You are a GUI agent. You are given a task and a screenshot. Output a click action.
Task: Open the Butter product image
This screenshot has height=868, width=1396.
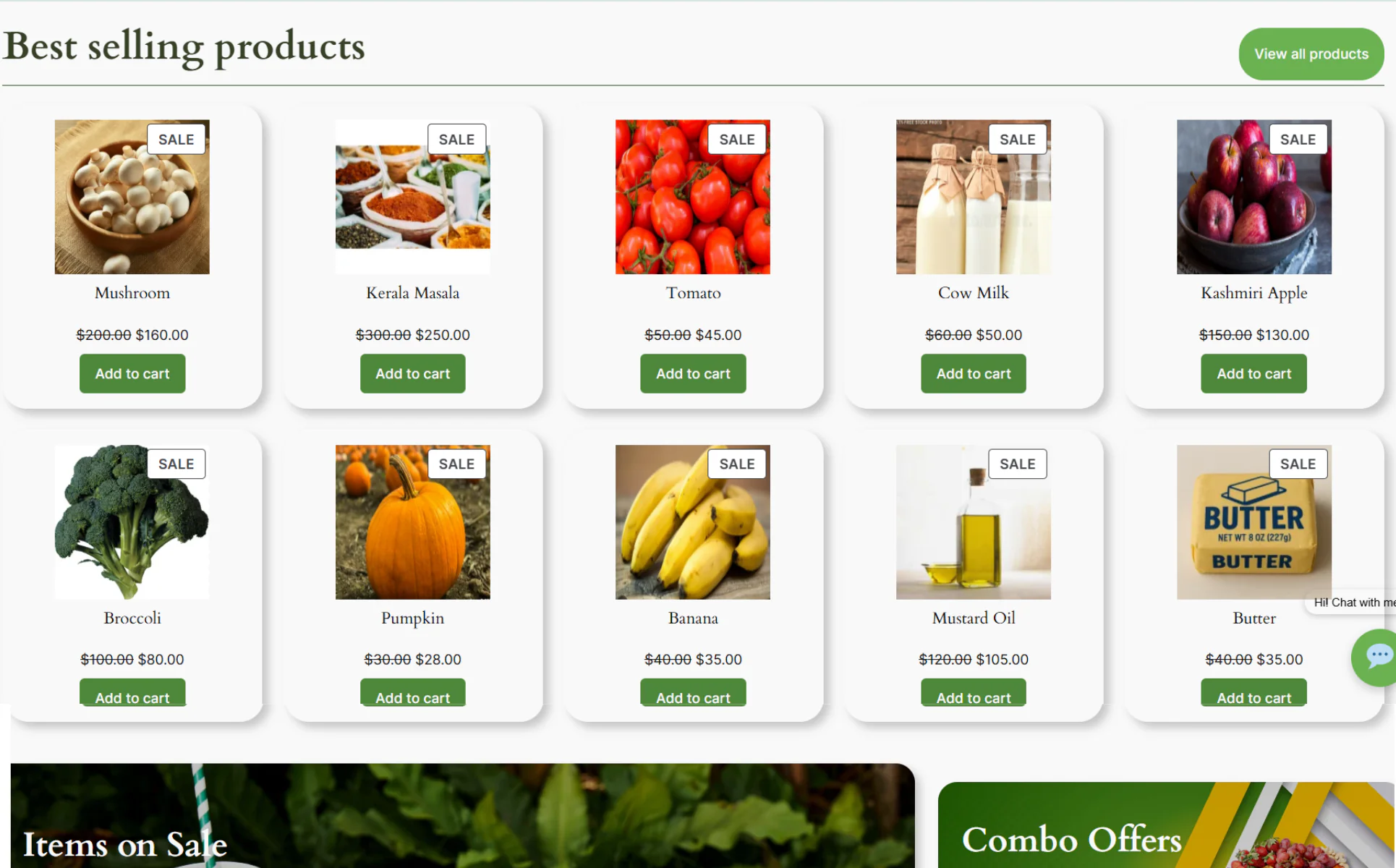point(1254,522)
